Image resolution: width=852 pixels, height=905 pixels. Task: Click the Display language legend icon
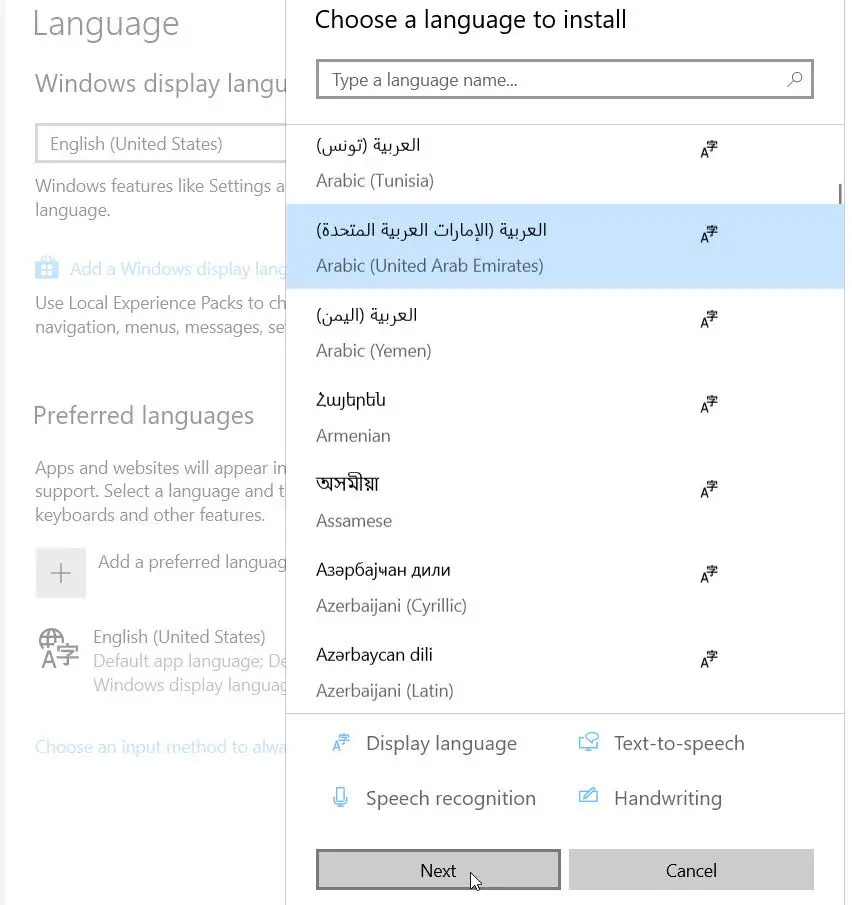tap(341, 742)
